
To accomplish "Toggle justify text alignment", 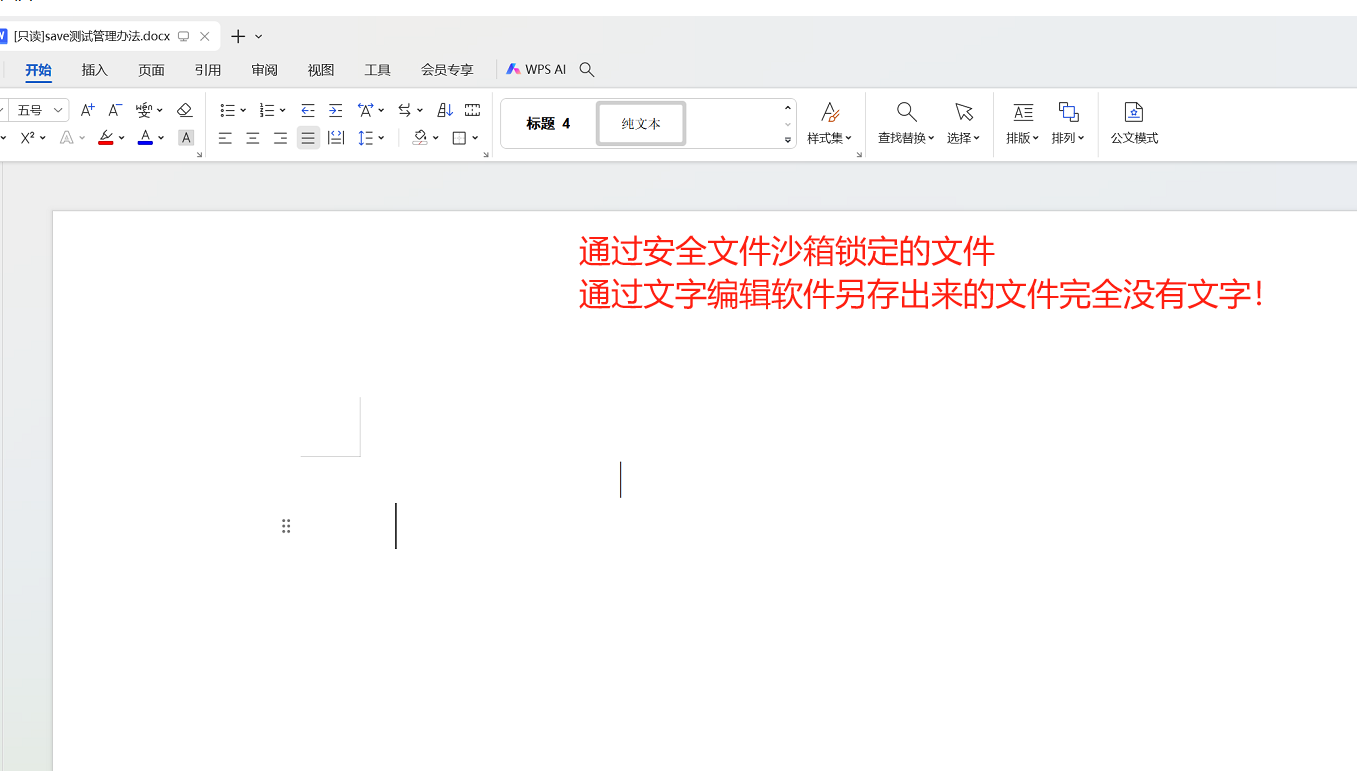I will [x=308, y=138].
